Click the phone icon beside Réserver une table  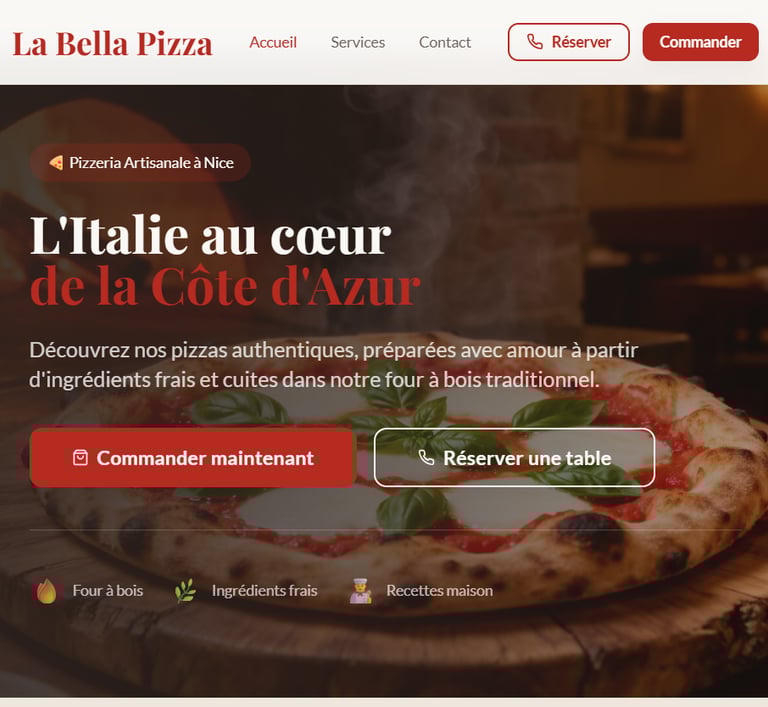click(x=426, y=458)
